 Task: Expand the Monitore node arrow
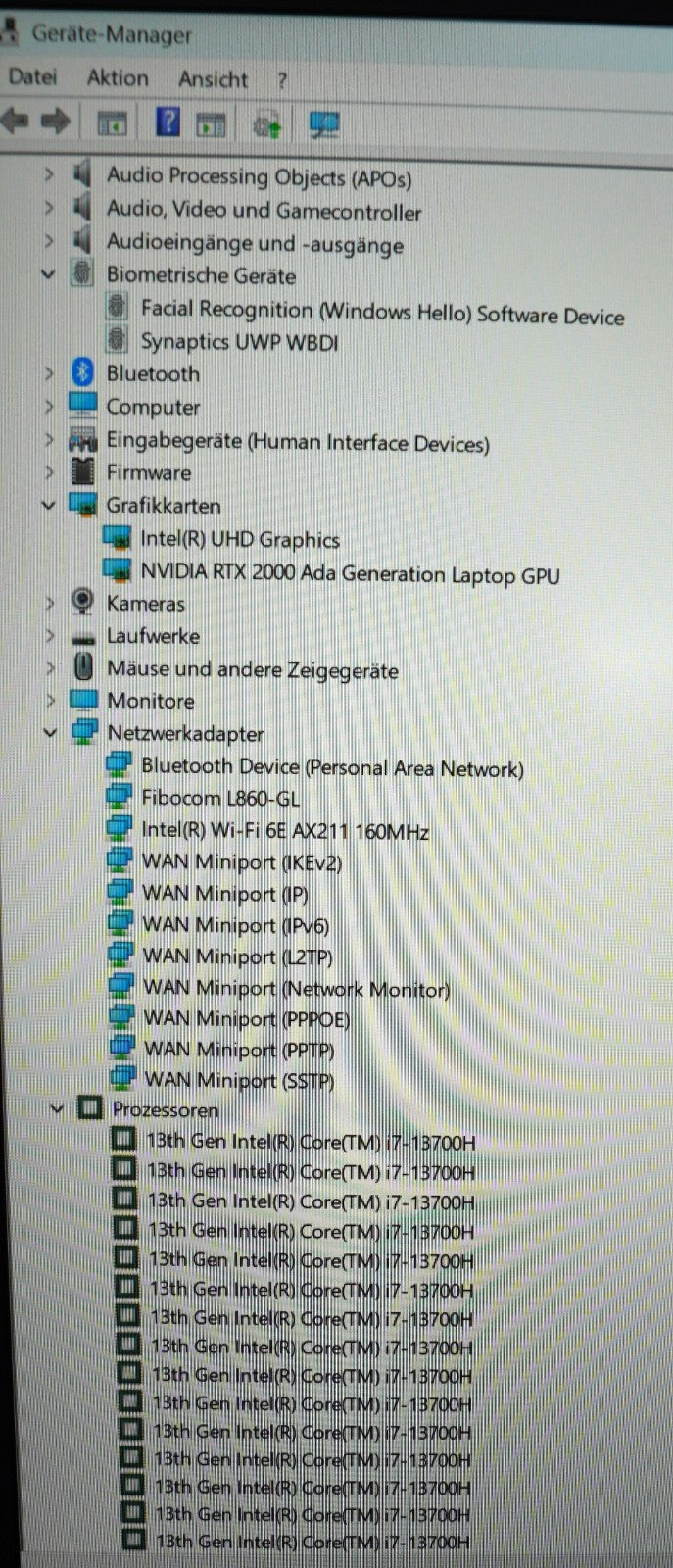(51, 701)
